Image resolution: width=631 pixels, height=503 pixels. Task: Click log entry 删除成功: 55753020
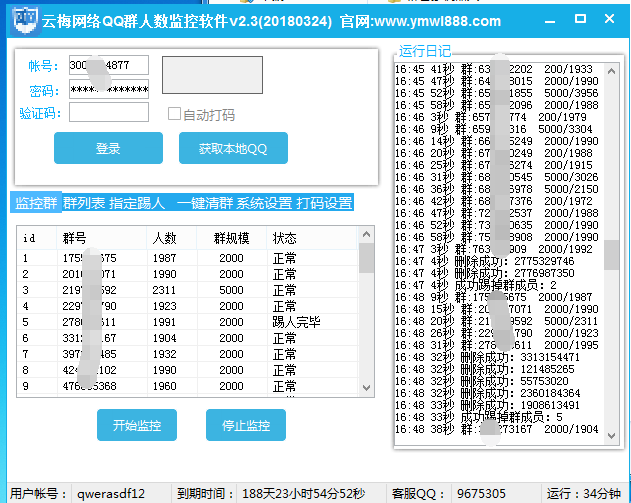(482, 381)
